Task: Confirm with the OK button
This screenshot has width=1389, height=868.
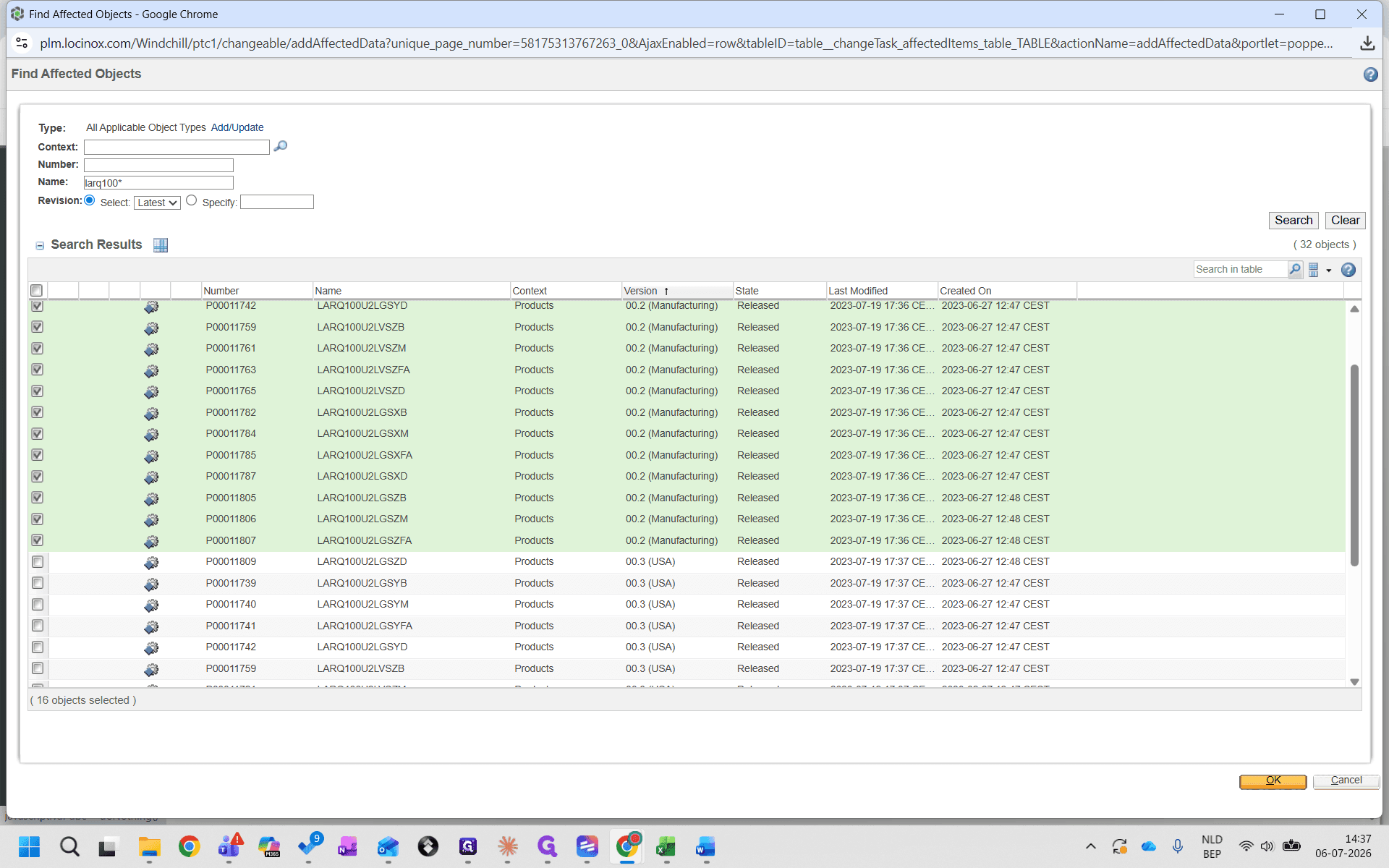Action: [1273, 781]
